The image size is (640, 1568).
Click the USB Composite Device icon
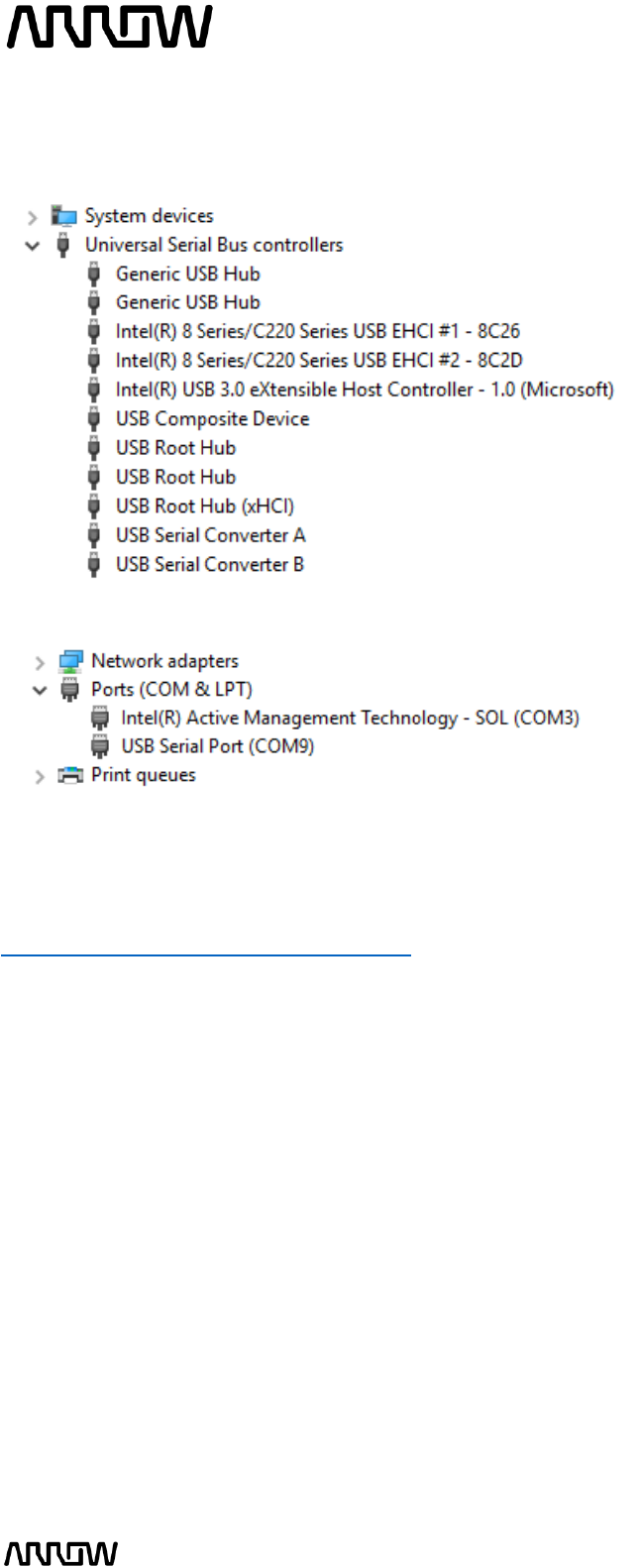pyautogui.click(x=94, y=418)
